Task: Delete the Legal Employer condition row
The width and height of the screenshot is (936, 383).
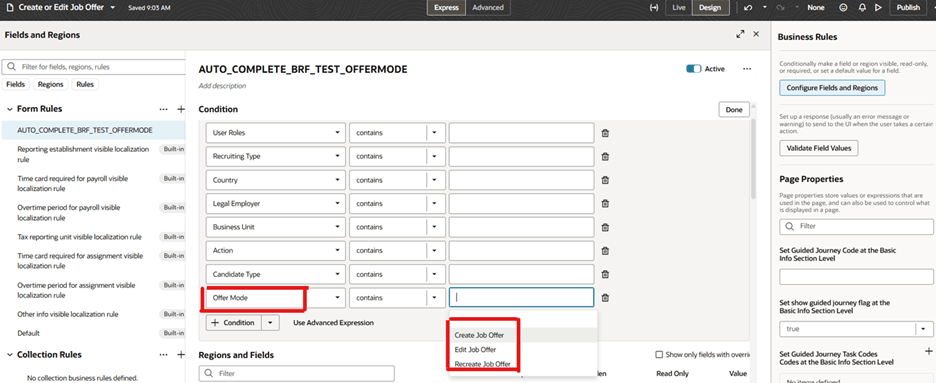Action: pyautogui.click(x=605, y=203)
